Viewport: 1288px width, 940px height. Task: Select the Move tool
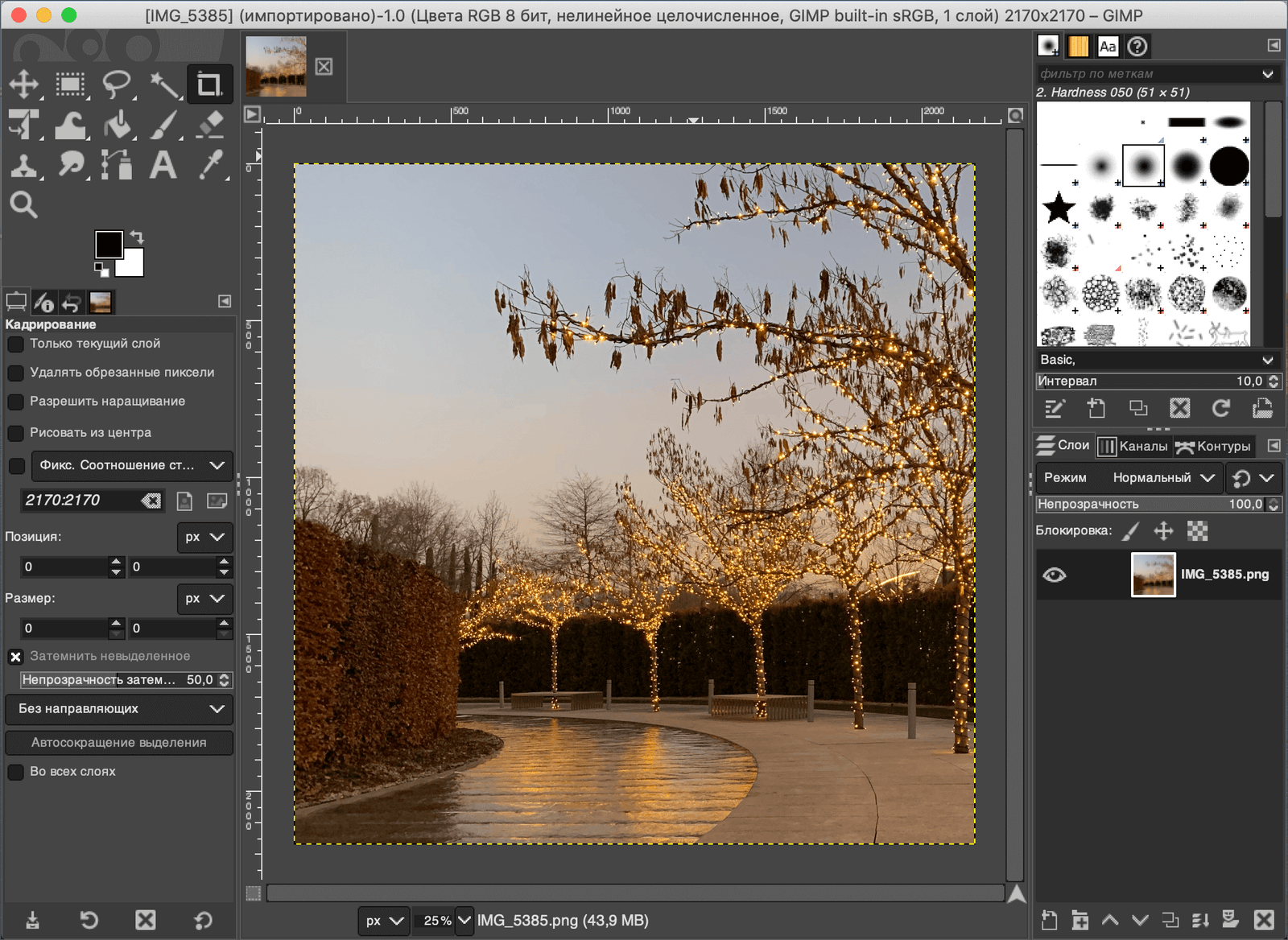[x=24, y=85]
